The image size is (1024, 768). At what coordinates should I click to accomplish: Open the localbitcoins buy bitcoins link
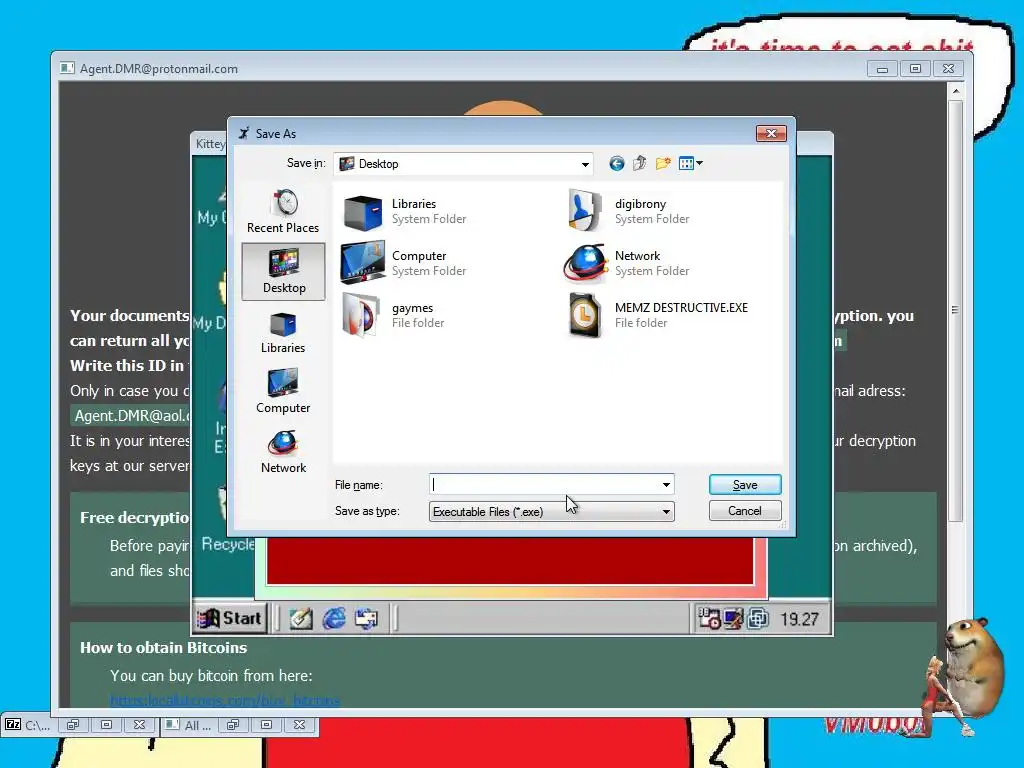pos(225,701)
